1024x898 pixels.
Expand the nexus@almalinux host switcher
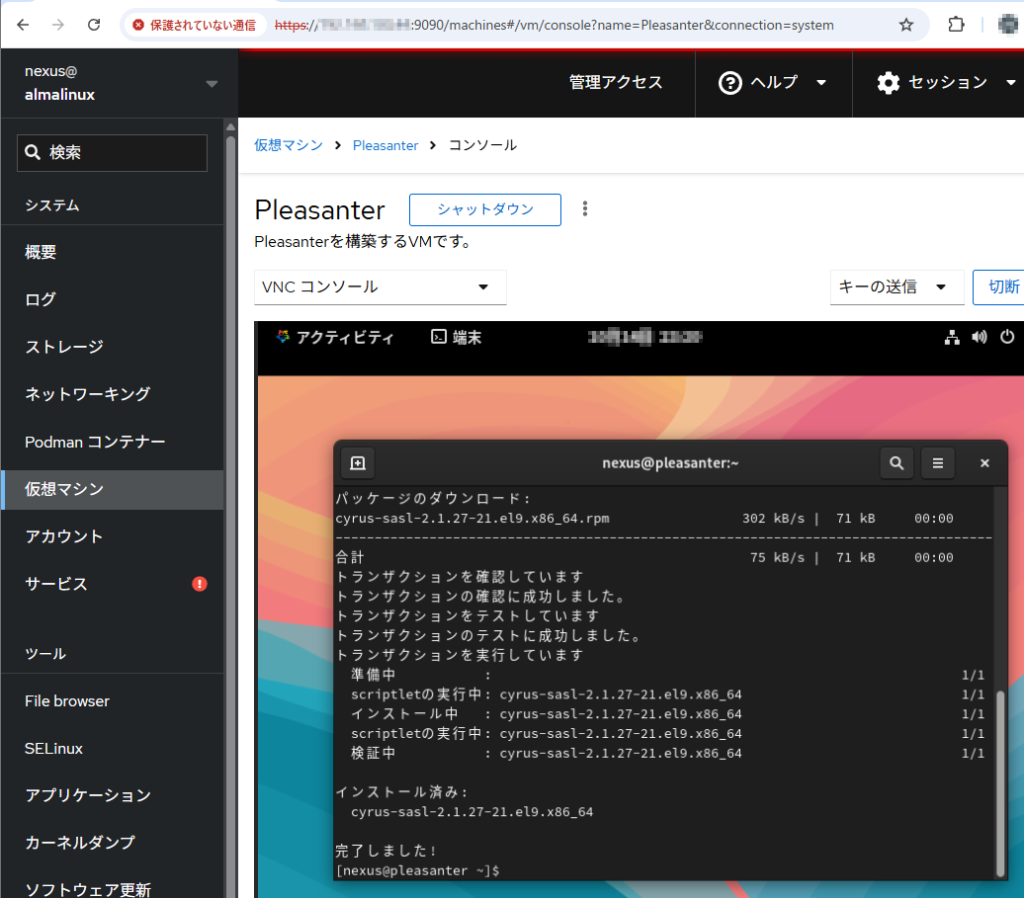click(x=211, y=84)
